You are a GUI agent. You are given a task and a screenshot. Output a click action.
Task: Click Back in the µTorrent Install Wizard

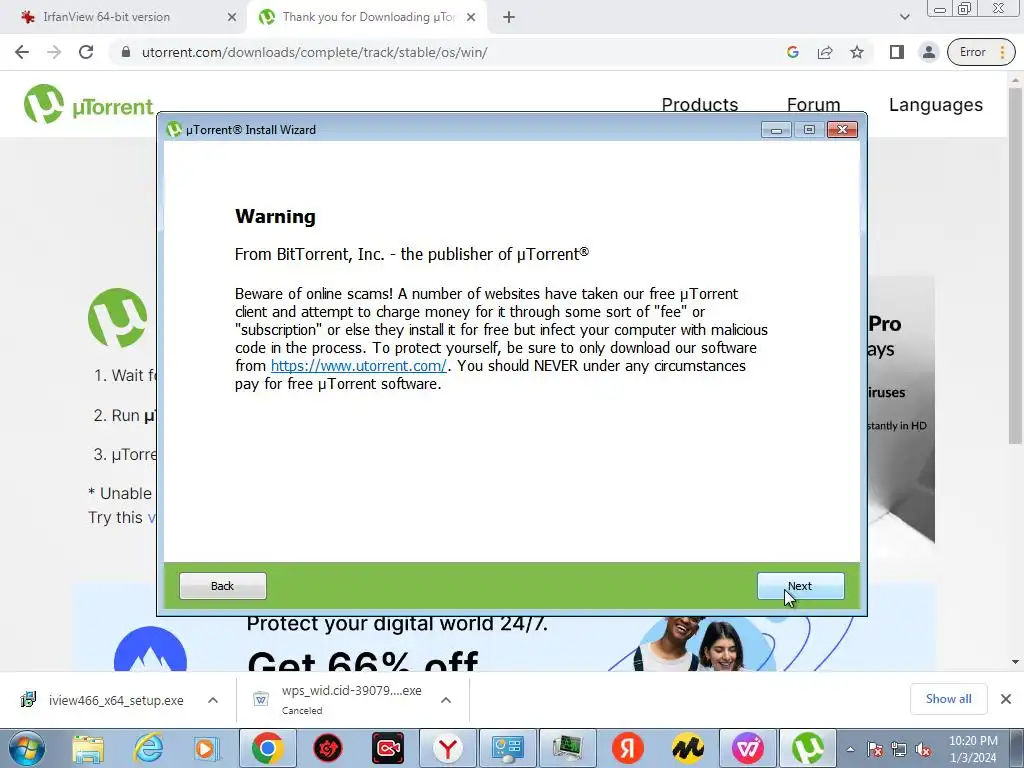click(x=223, y=586)
